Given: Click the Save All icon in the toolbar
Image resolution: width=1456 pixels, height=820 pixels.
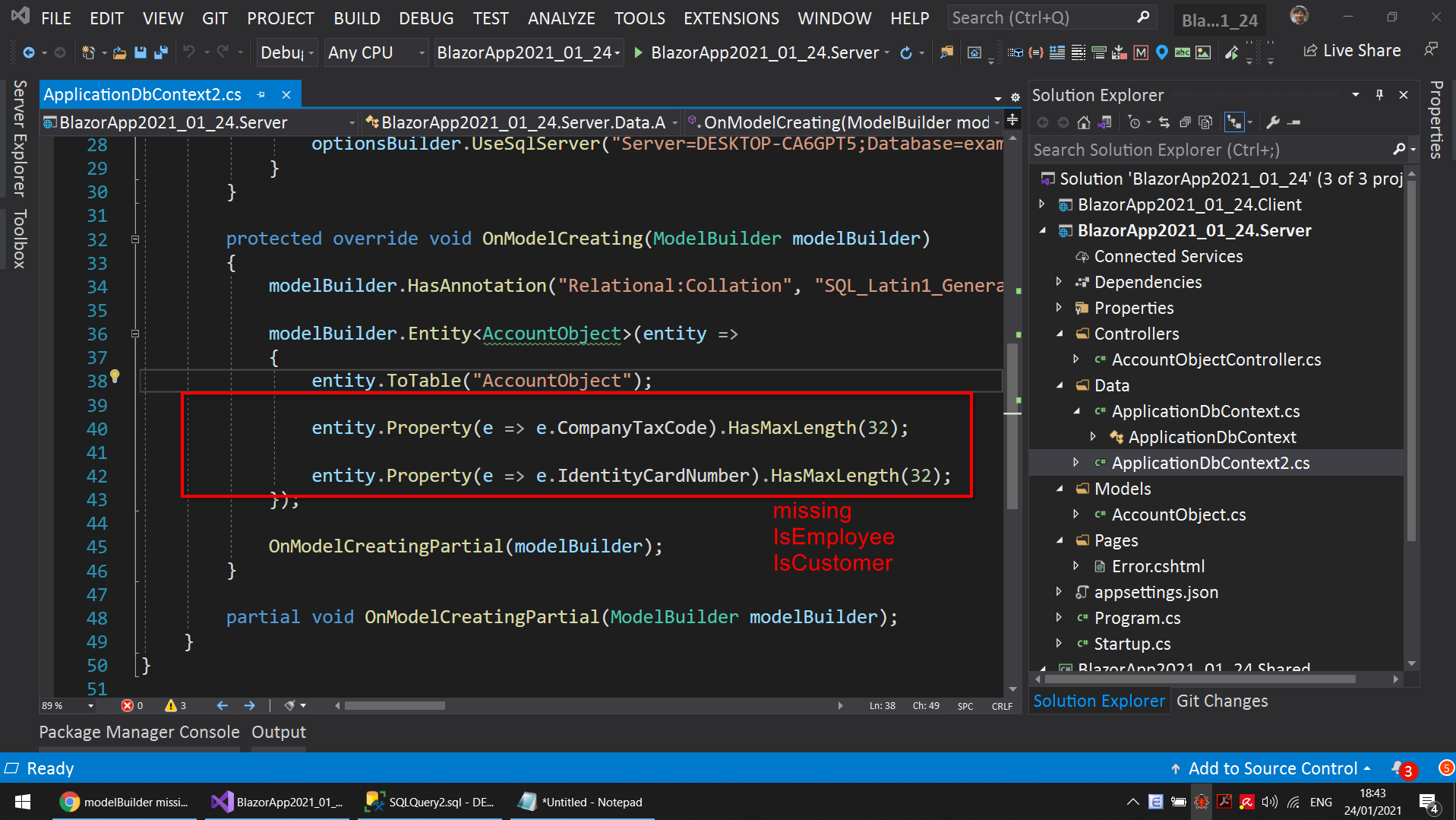Looking at the screenshot, I should coord(162,52).
